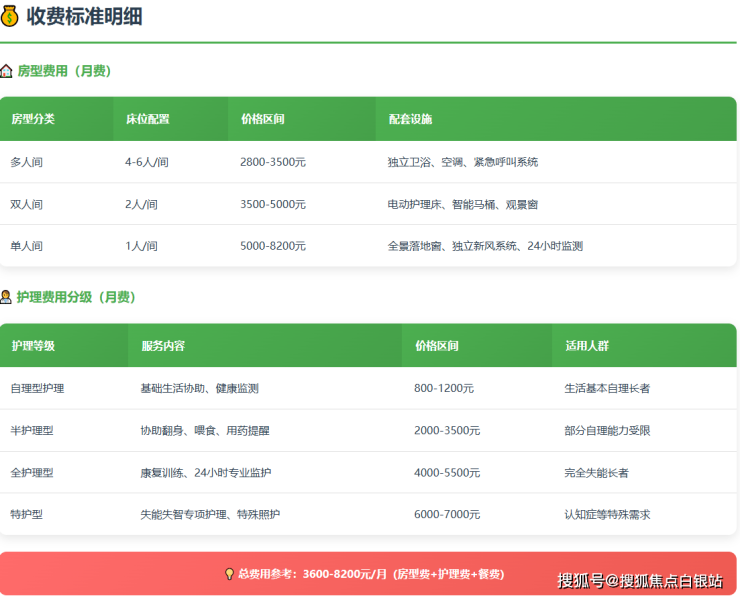
Task: Select the 服务内容 column header
Action: point(163,346)
